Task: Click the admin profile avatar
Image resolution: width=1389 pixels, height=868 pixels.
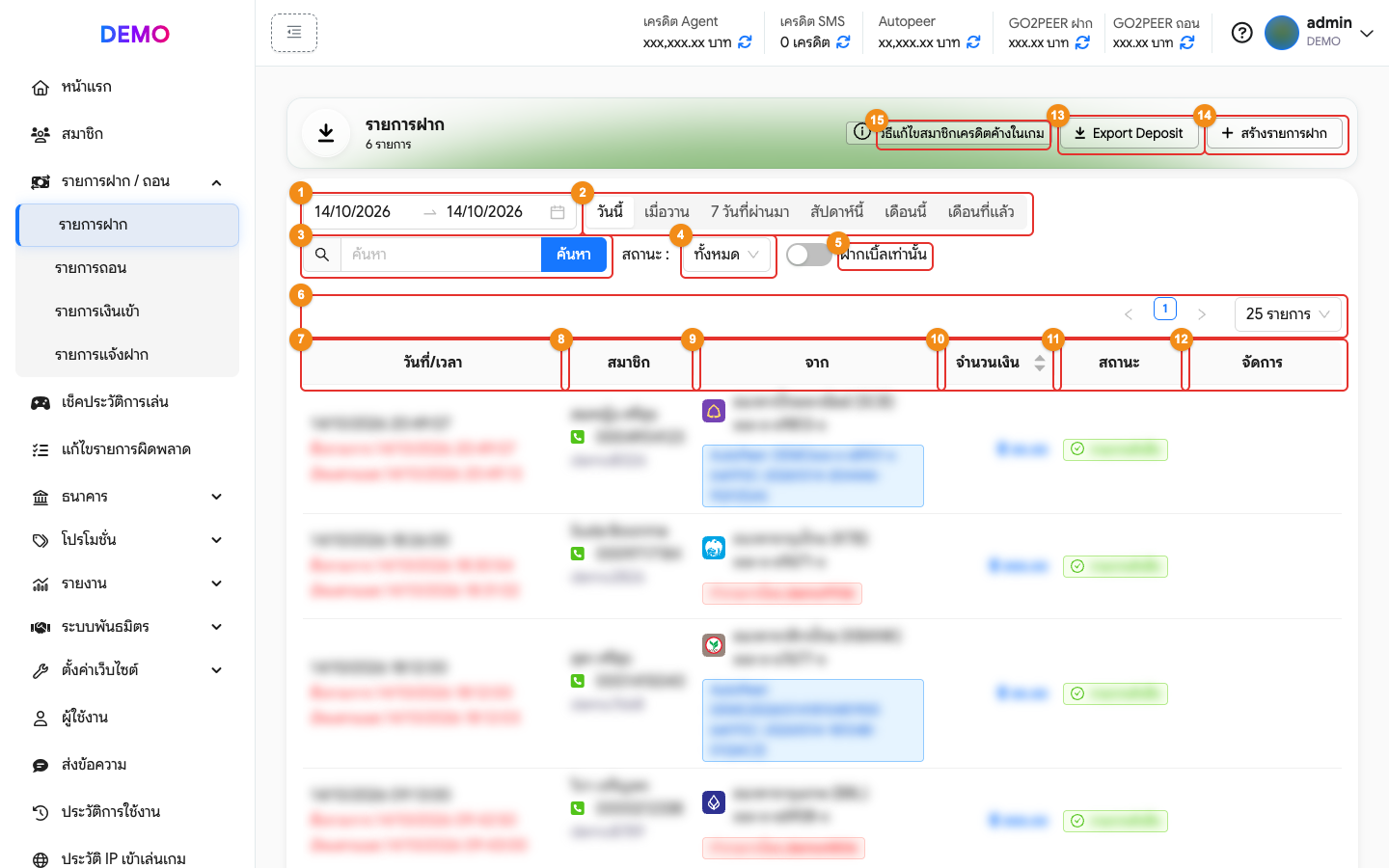Action: pyautogui.click(x=1282, y=33)
